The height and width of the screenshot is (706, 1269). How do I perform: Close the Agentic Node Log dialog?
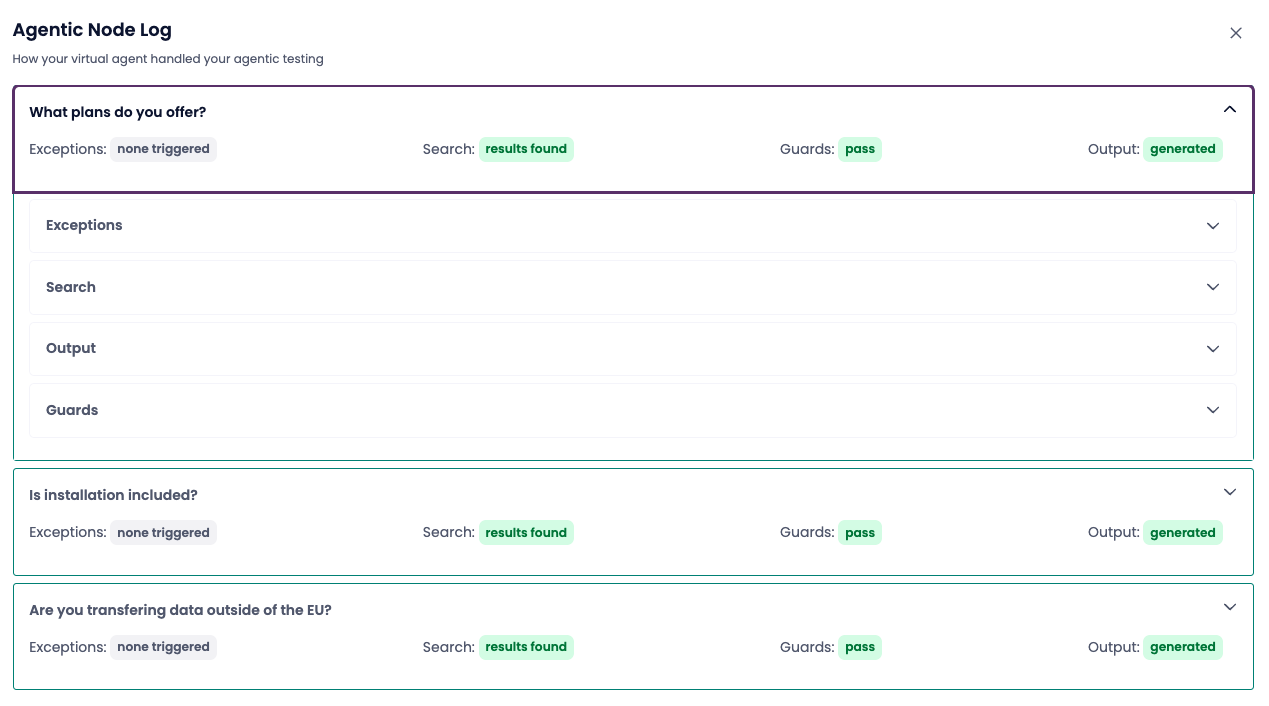(x=1235, y=33)
